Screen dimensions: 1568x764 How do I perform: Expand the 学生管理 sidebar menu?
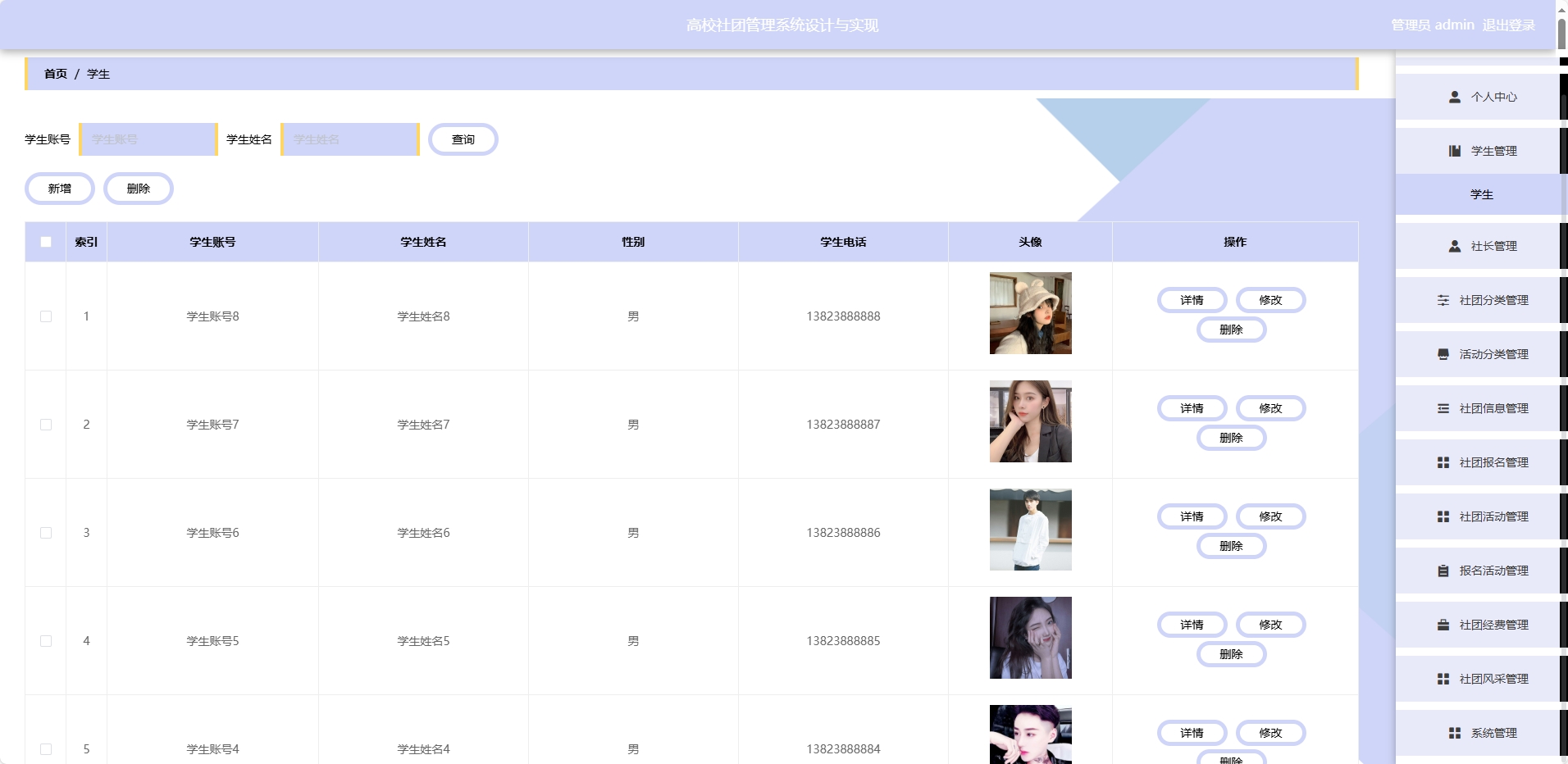click(x=1477, y=151)
